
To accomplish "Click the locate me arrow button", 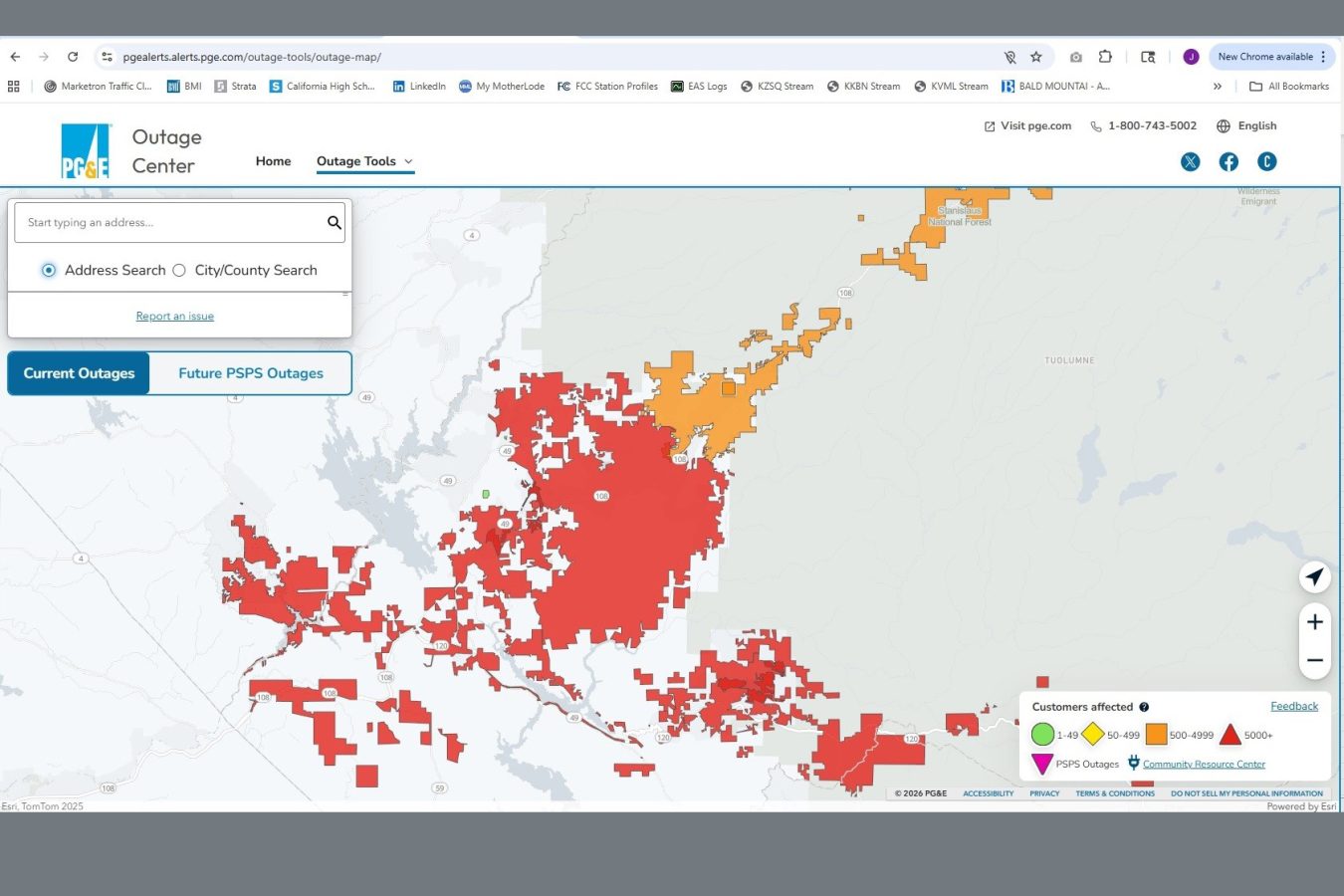I will pos(1314,577).
